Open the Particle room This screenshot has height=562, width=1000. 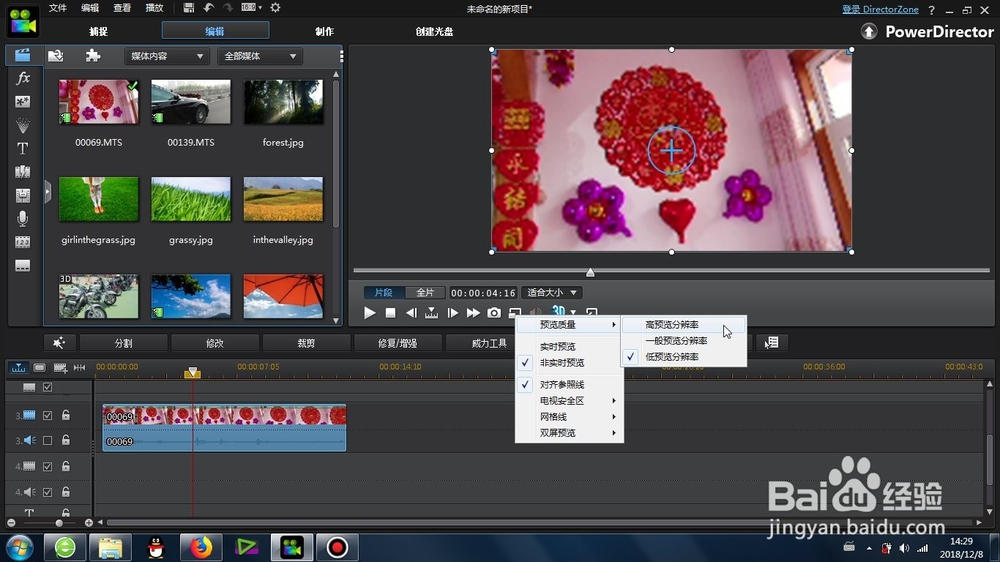click(22, 125)
